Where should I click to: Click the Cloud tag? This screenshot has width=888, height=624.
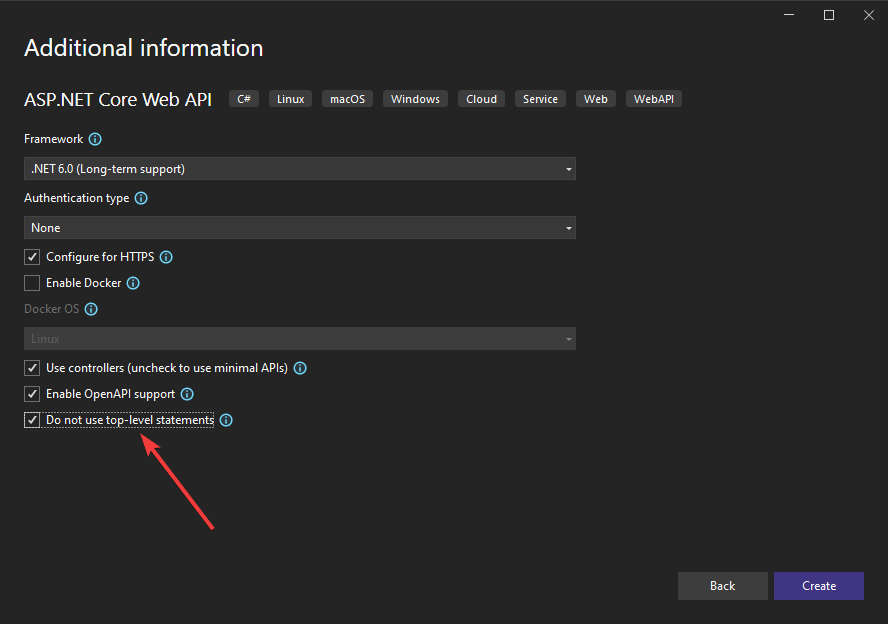pyautogui.click(x=481, y=99)
